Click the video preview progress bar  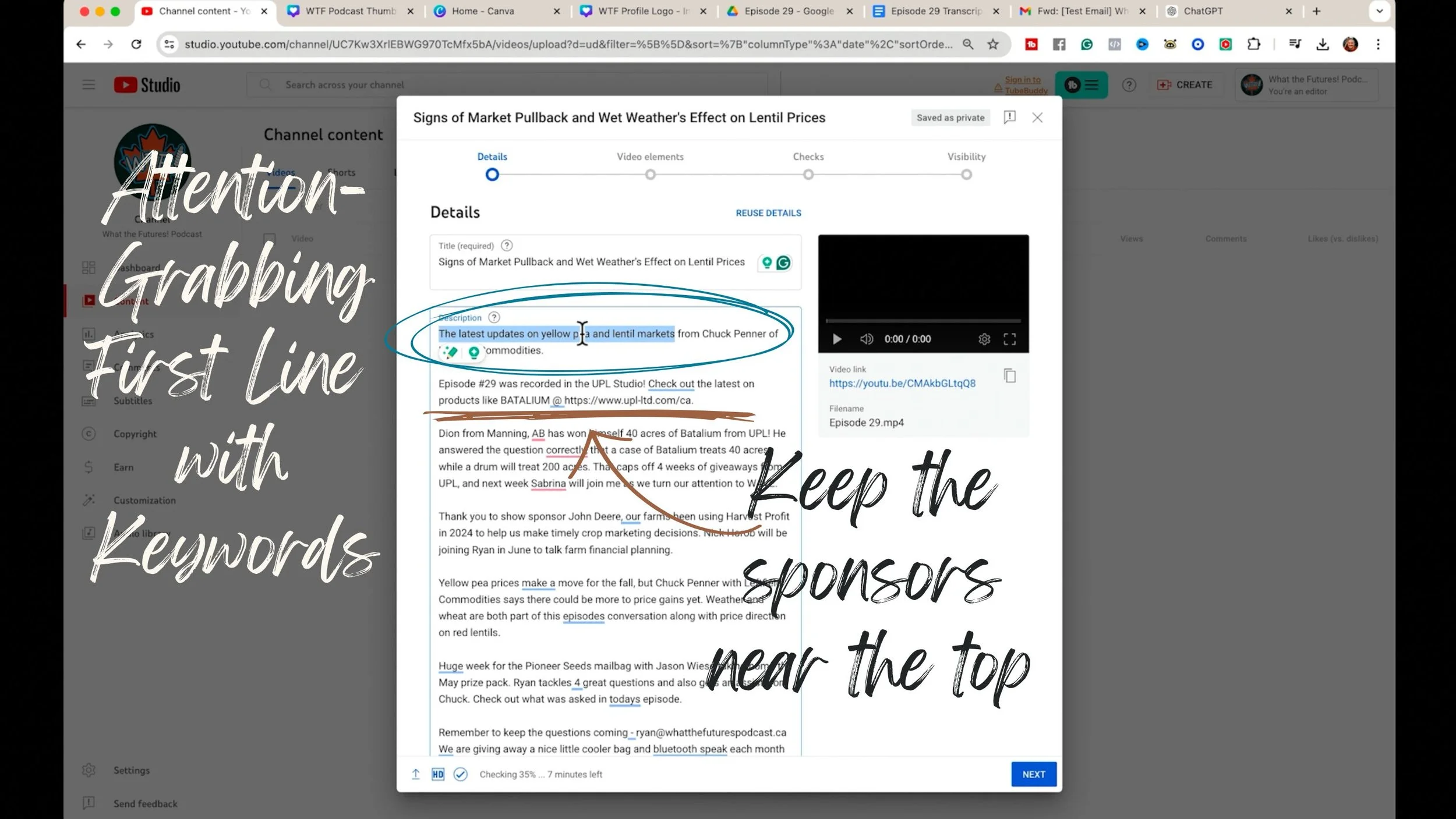[x=923, y=321]
